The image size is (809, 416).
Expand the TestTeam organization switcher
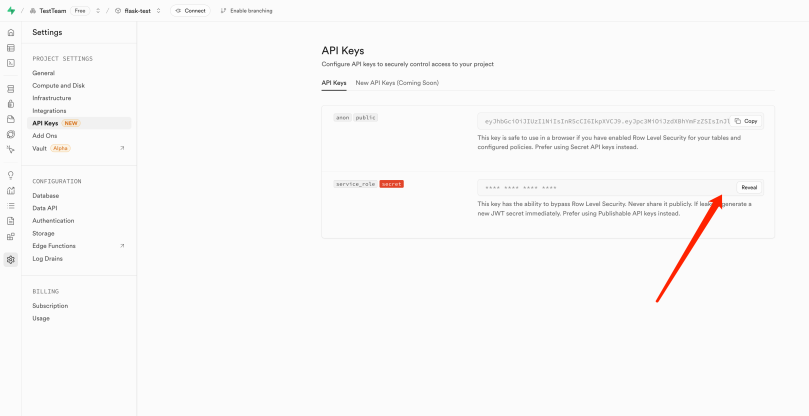(x=98, y=10)
